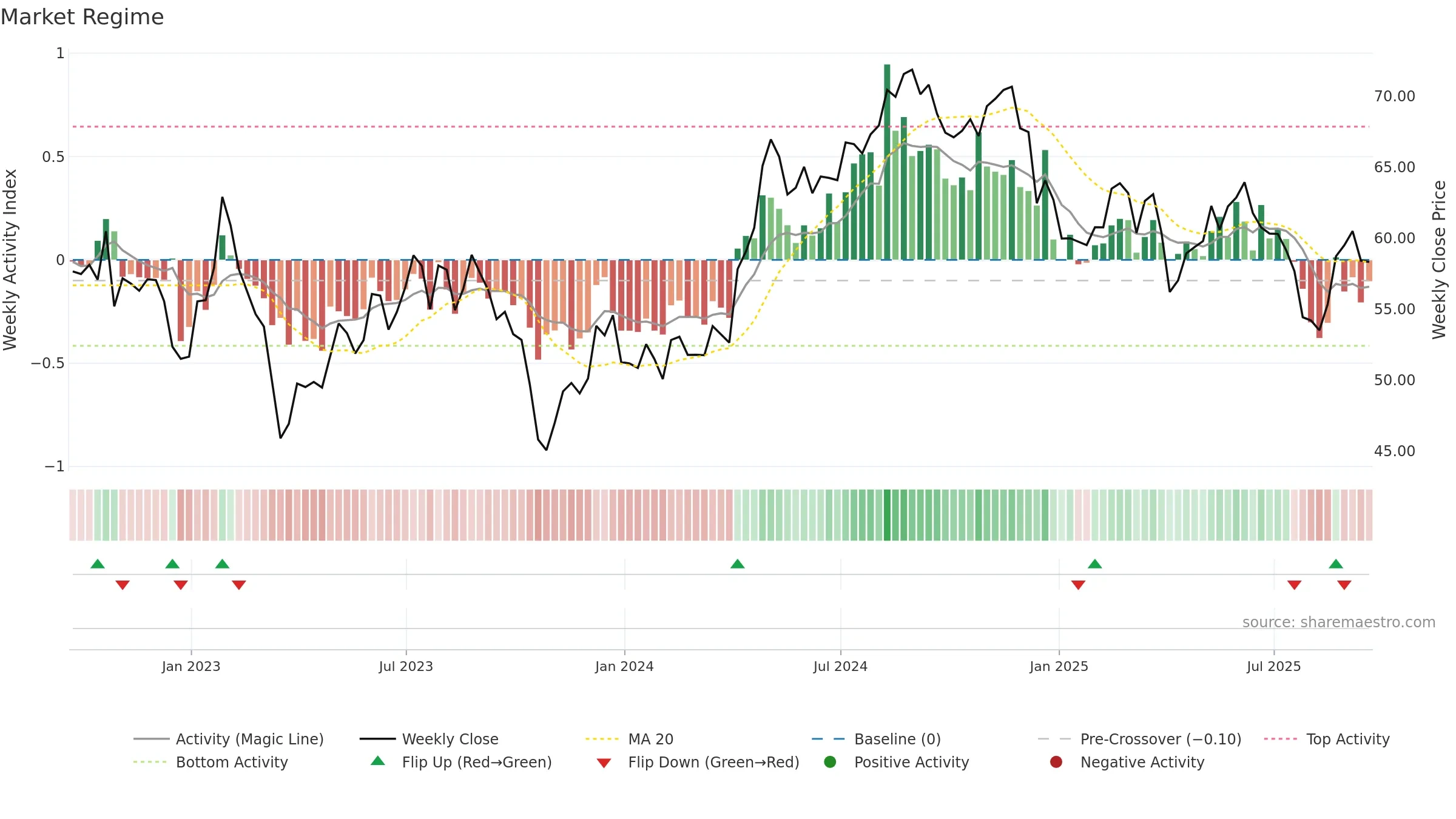This screenshot has height=819, width=1456.
Task: Select the Flip Down marker right after Jul 2025
Action: 1295,585
